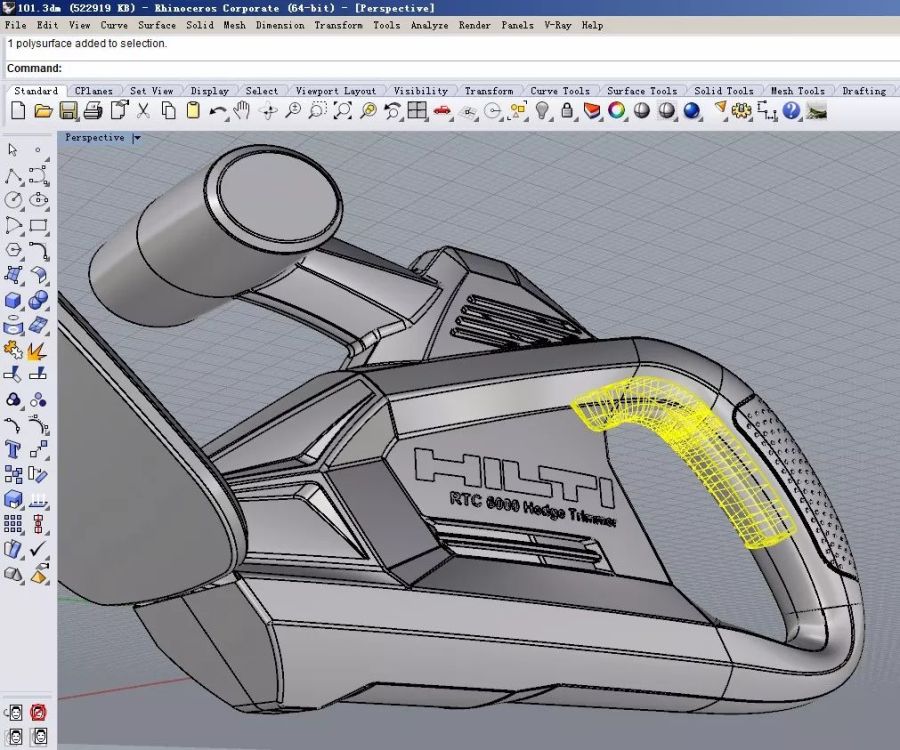Click the color wheel icon
Screen dimensions: 900x750
pyautogui.click(x=617, y=111)
